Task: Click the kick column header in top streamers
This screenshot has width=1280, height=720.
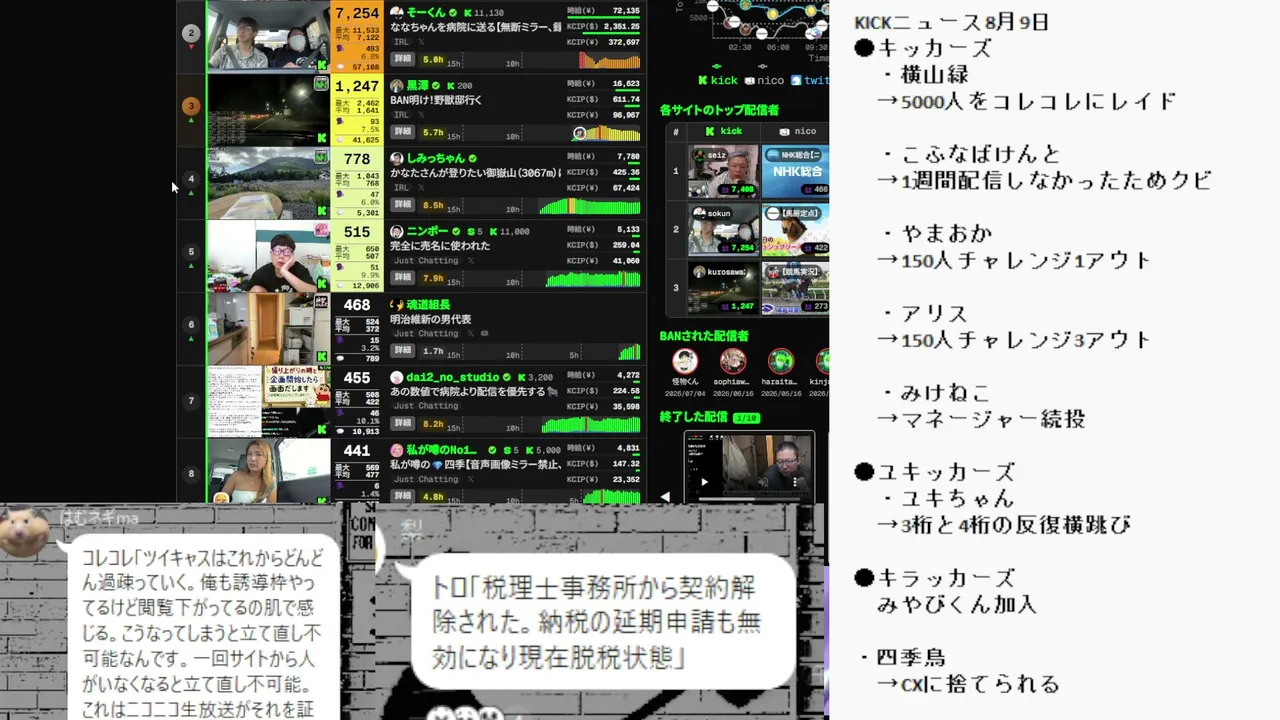Action: pos(724,131)
